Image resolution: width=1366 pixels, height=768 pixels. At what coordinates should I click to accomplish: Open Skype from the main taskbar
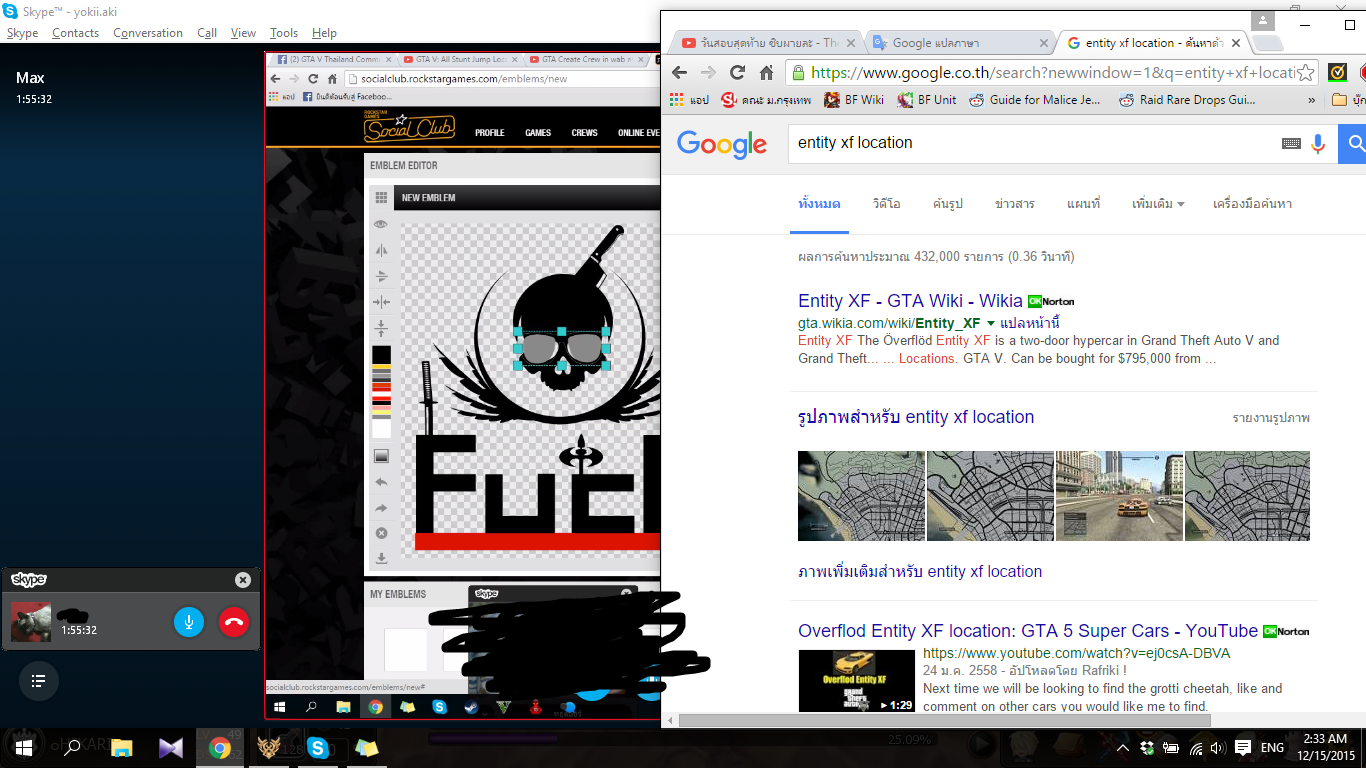(x=318, y=748)
